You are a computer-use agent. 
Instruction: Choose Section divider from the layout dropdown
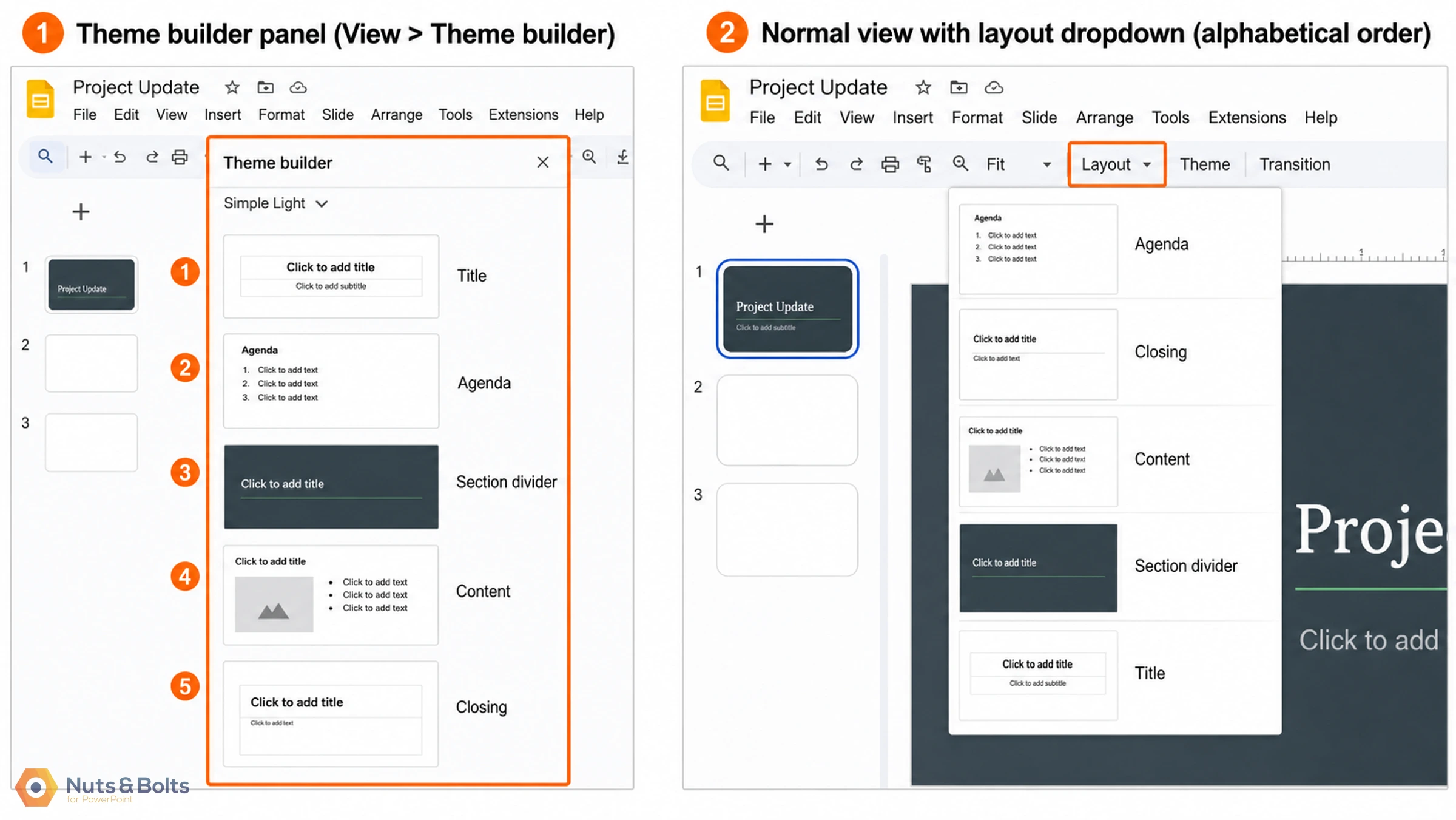1114,568
